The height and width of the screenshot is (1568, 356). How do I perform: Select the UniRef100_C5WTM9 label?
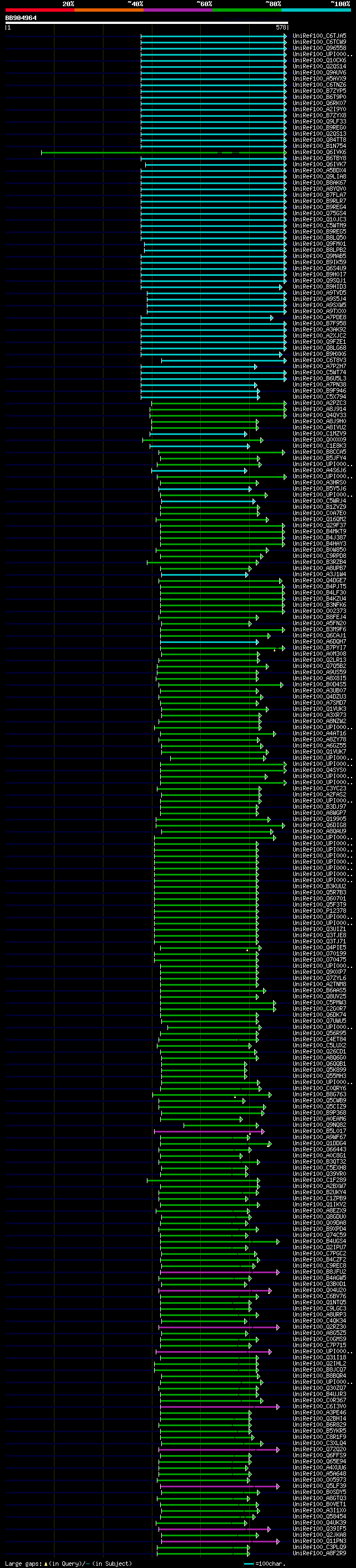pos(319,225)
